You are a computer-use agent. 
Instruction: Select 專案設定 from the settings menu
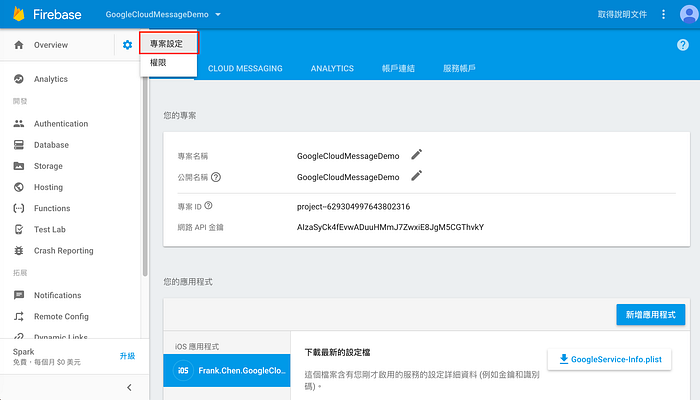pos(169,43)
